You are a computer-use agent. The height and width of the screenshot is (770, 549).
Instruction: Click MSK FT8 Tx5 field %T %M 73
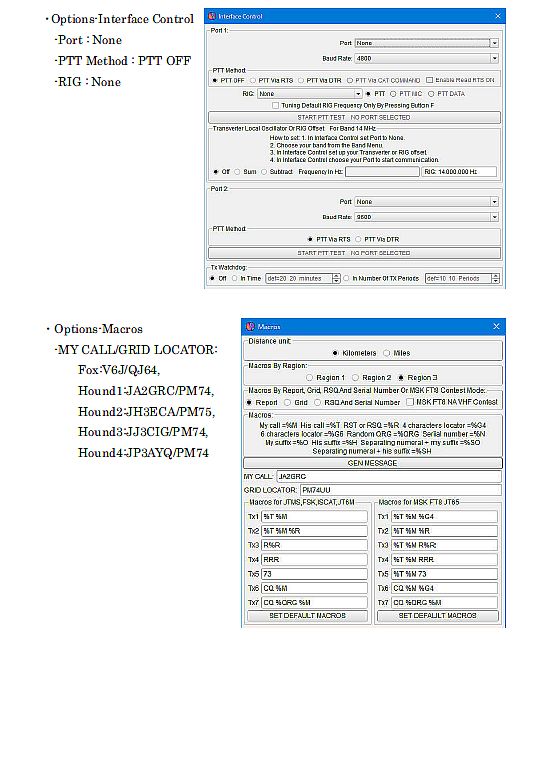coord(444,574)
